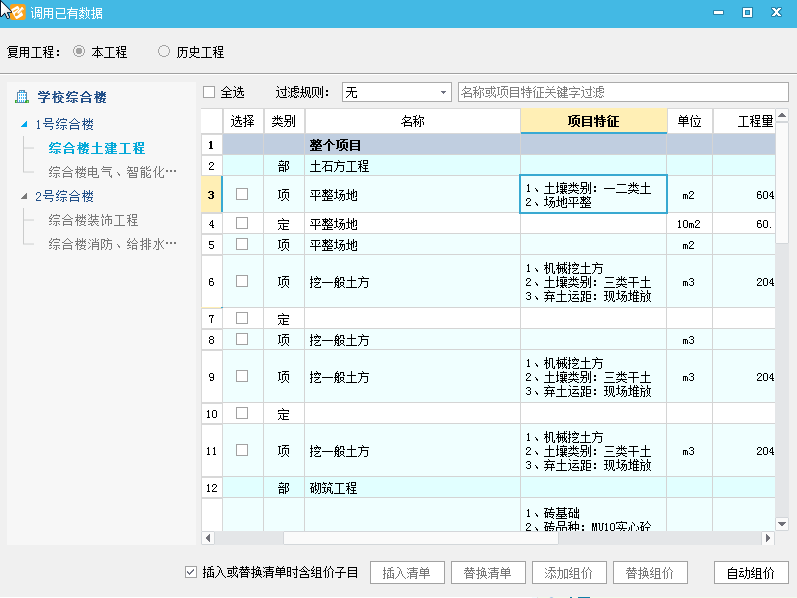
Task: Tick the 全选 checkbox
Action: [209, 92]
